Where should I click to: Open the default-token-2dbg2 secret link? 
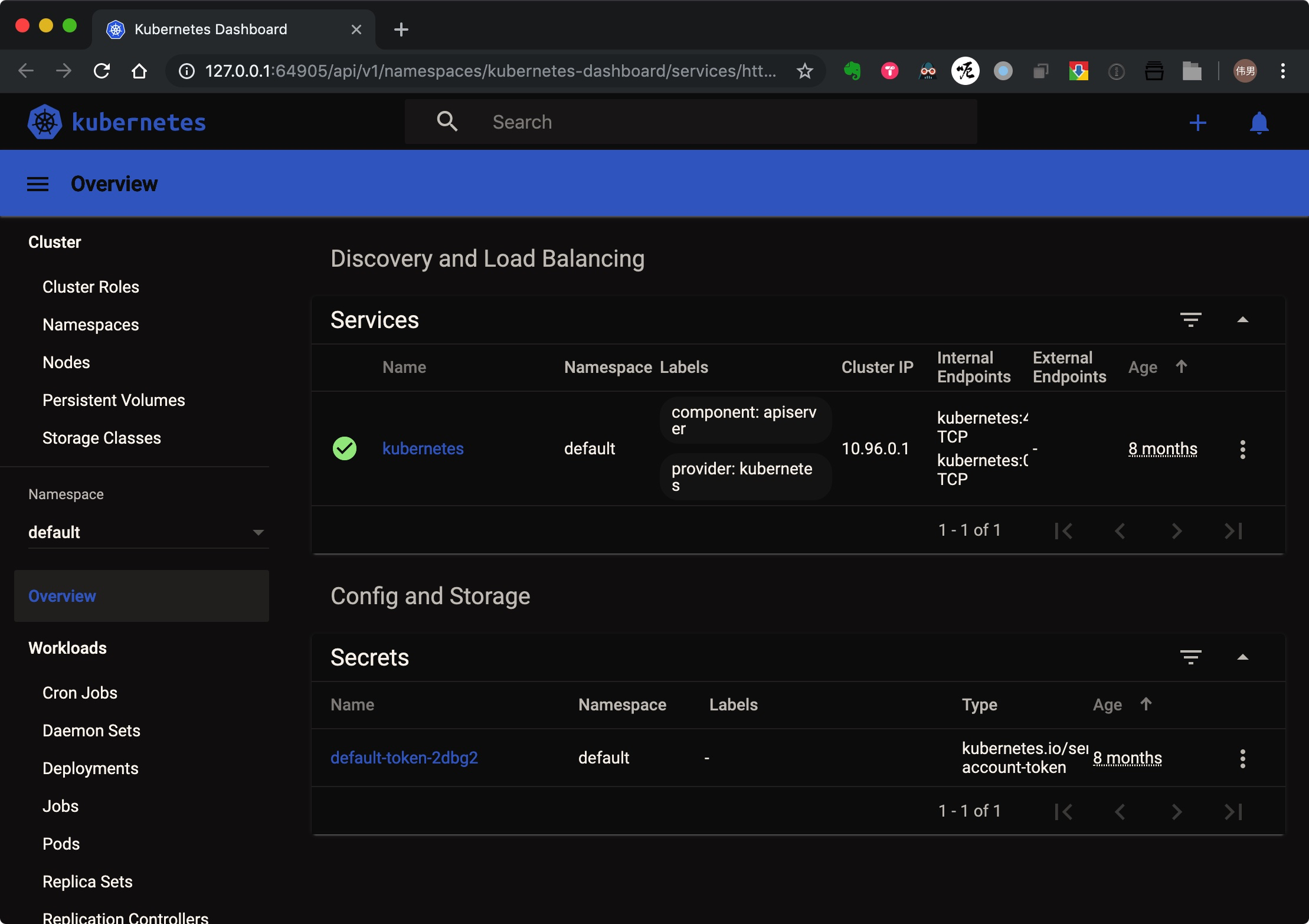404,758
